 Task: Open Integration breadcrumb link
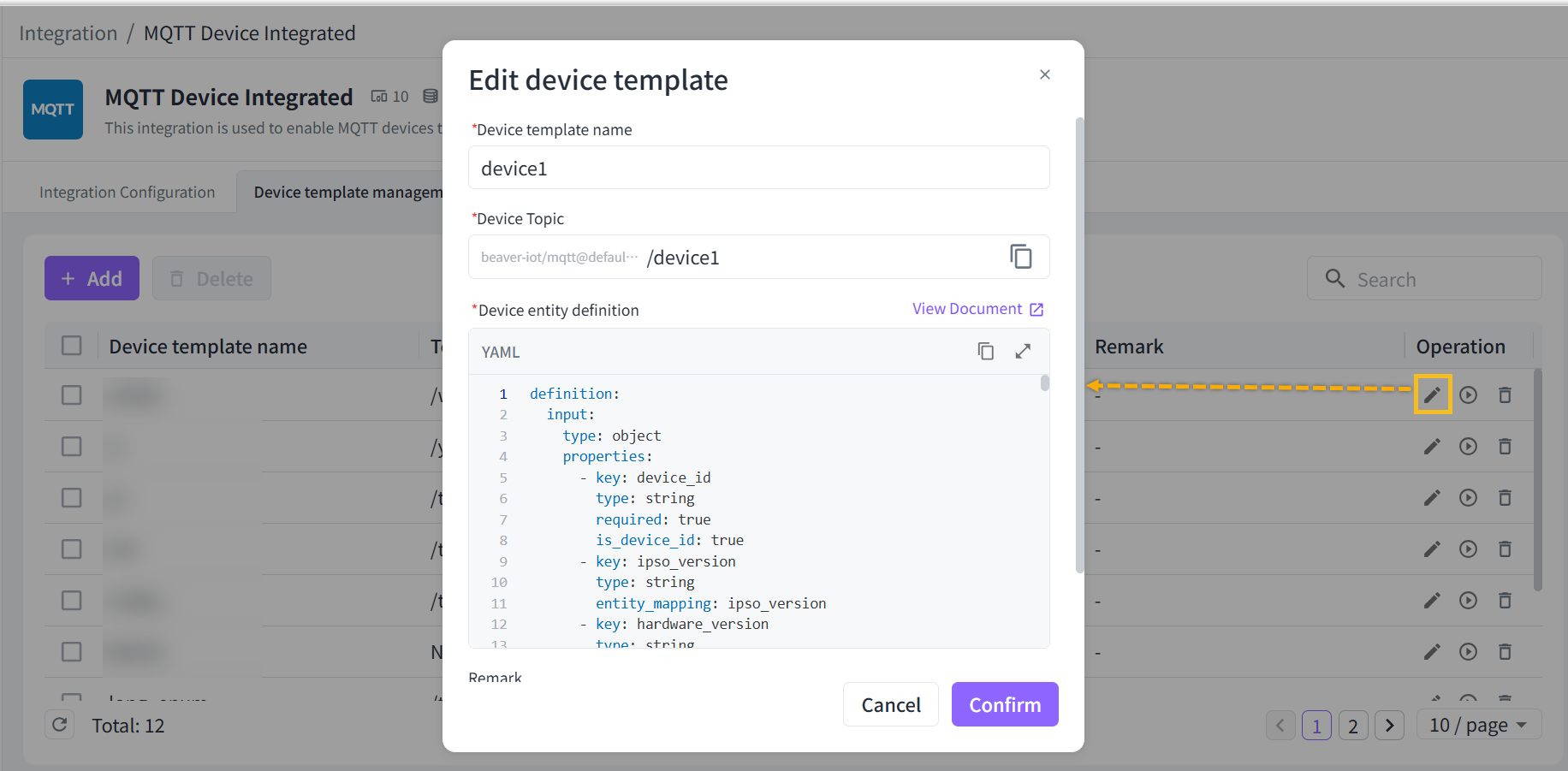[x=68, y=33]
